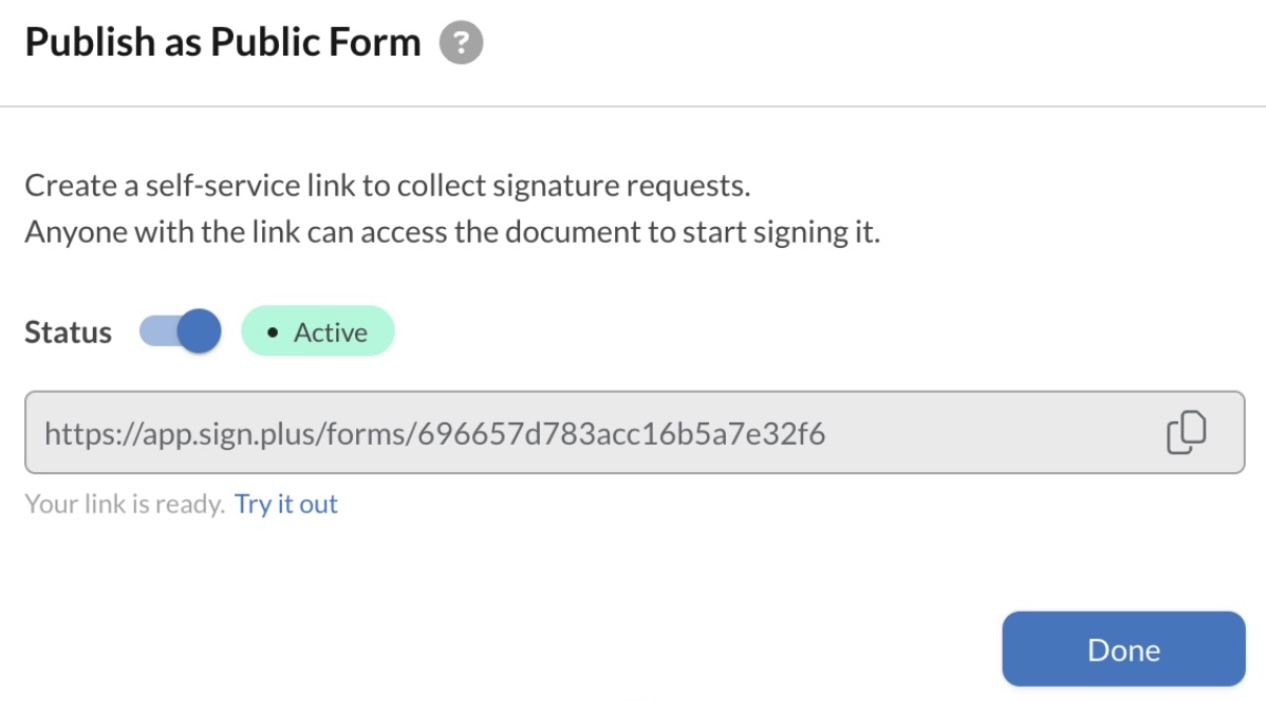
Task: Click the self-service link description text
Action: pyautogui.click(x=387, y=186)
